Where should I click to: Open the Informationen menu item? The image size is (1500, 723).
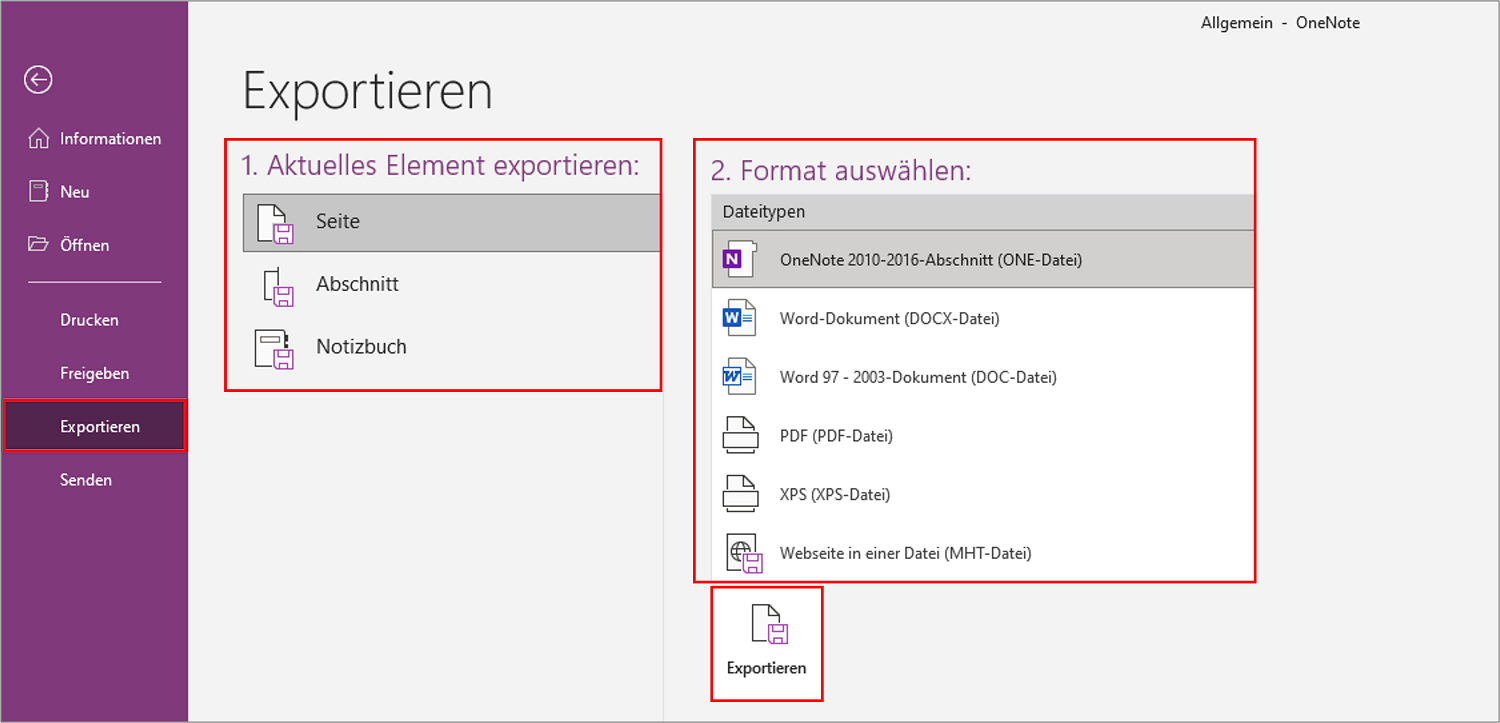[x=94, y=139]
